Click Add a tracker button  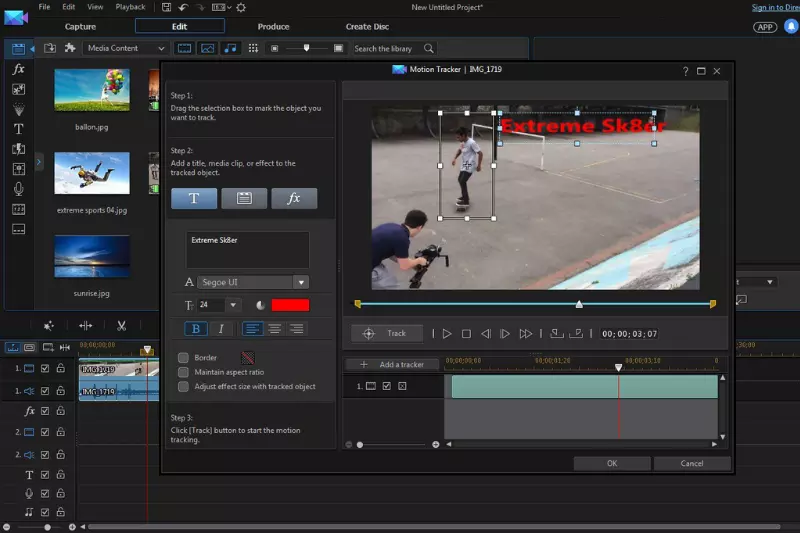pos(392,364)
